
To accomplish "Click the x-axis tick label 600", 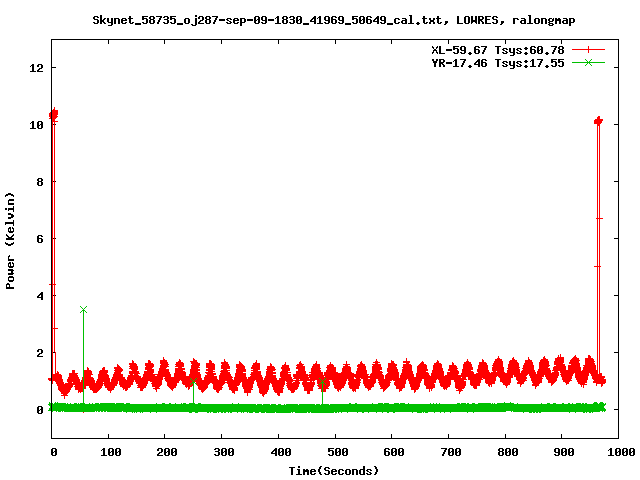I will click(x=393, y=452).
